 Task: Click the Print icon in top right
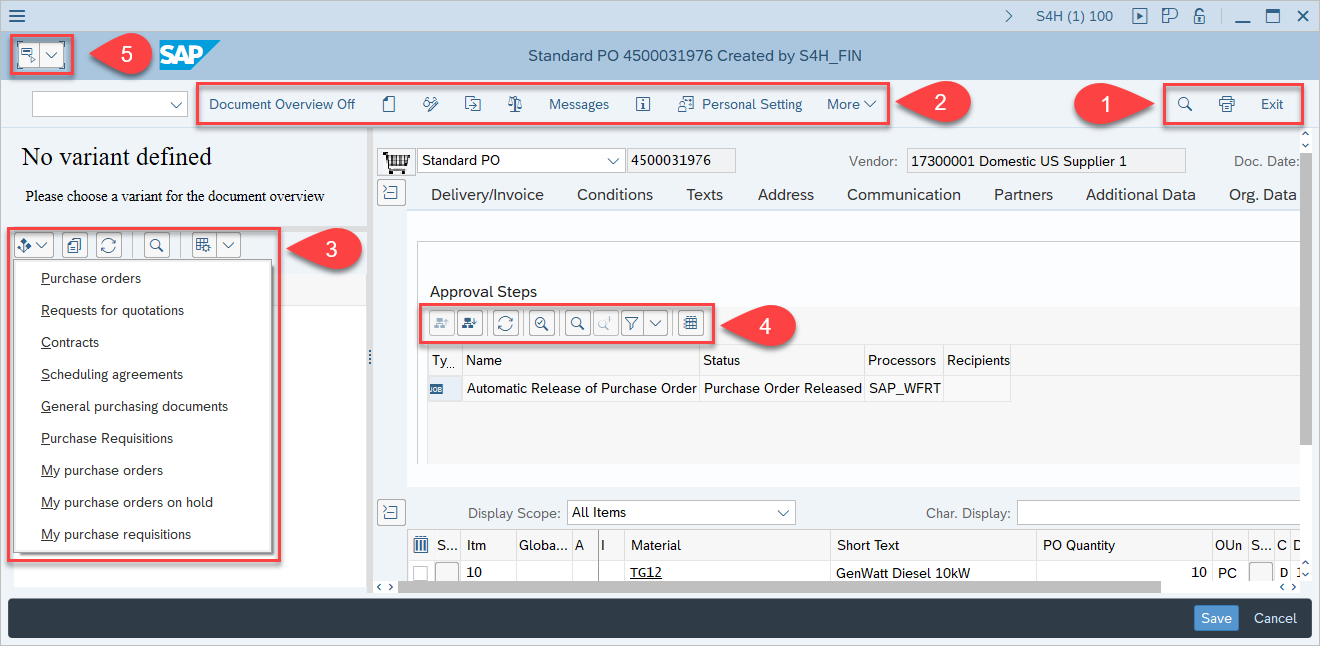[1227, 104]
